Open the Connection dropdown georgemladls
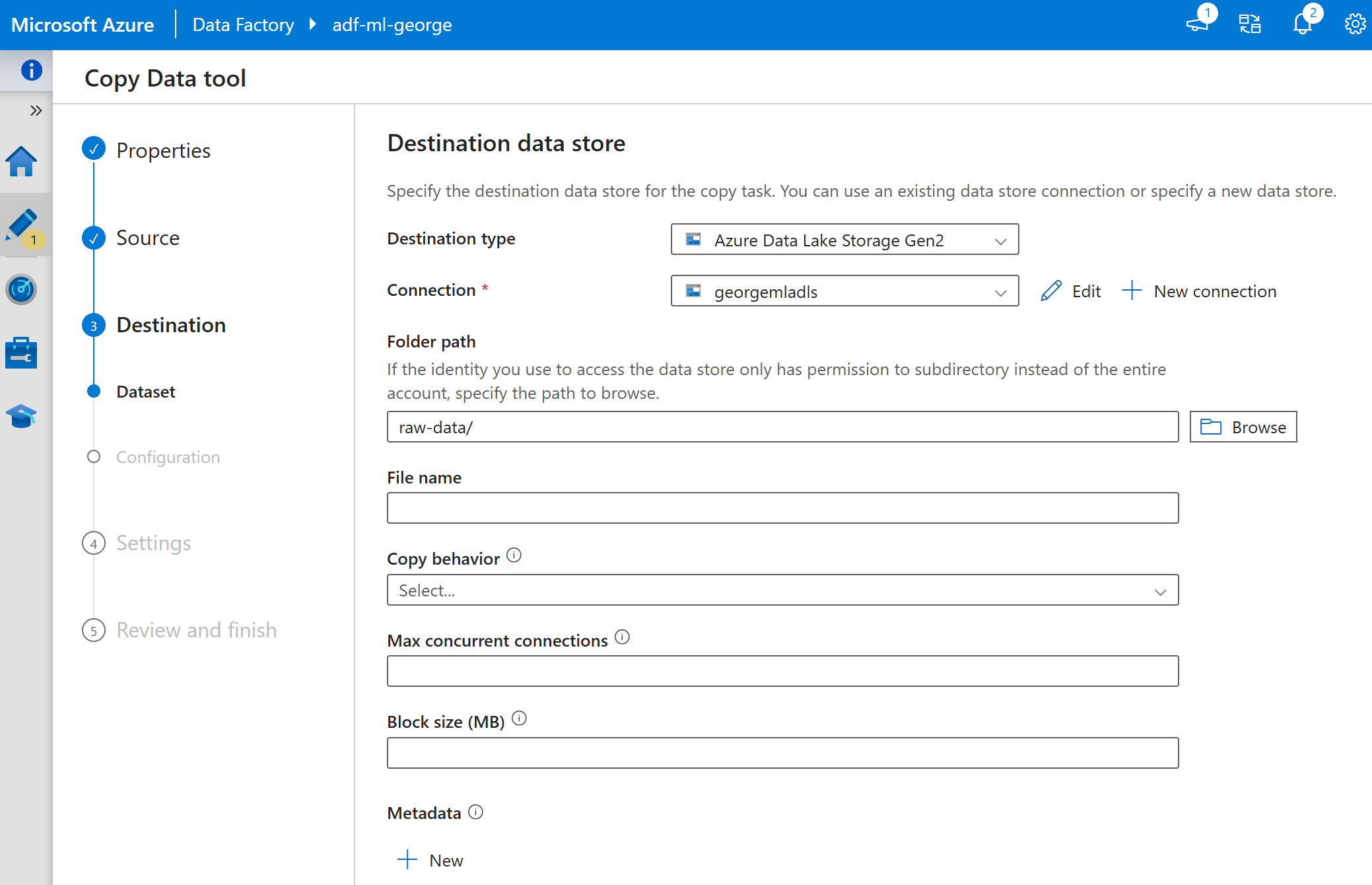This screenshot has width=1372, height=885. 844,291
